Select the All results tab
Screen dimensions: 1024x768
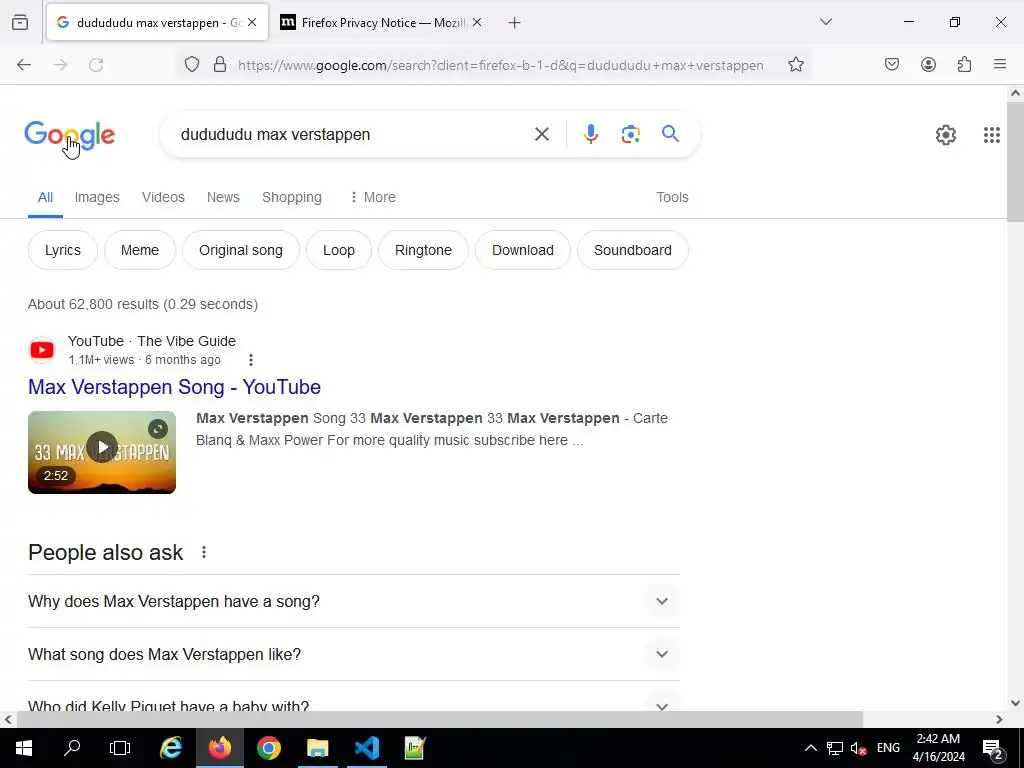pos(45,197)
